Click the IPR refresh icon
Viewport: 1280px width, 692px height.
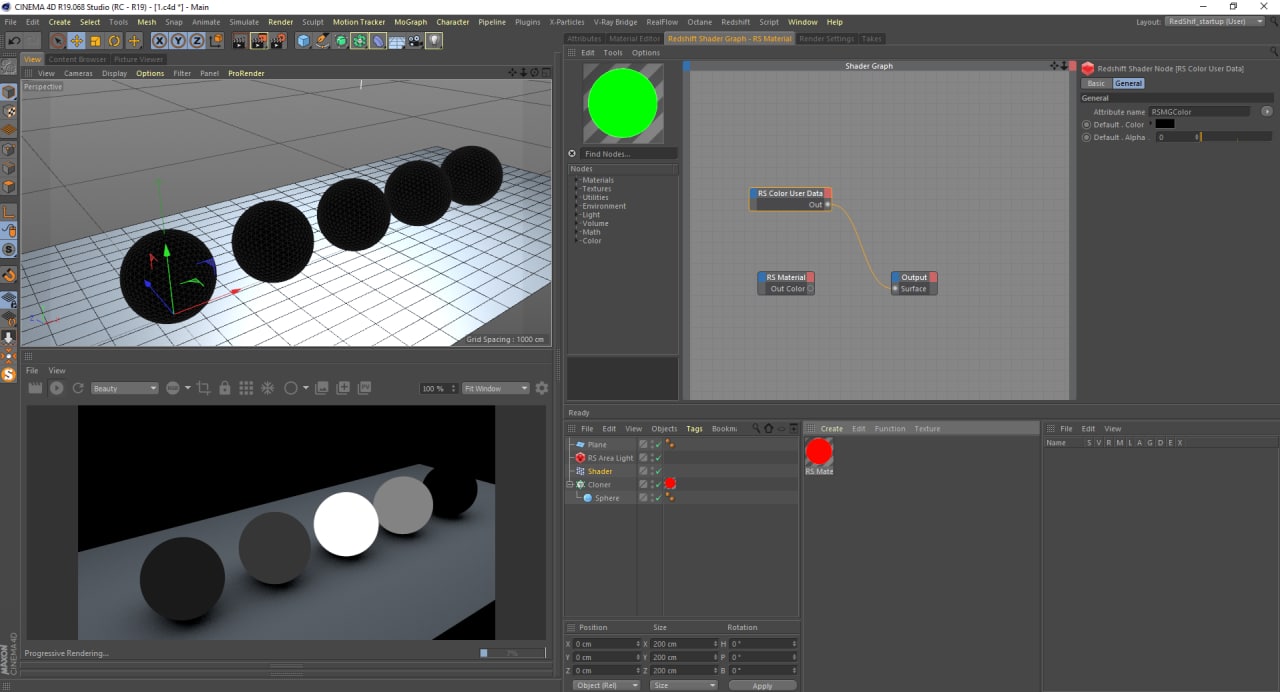[x=78, y=388]
